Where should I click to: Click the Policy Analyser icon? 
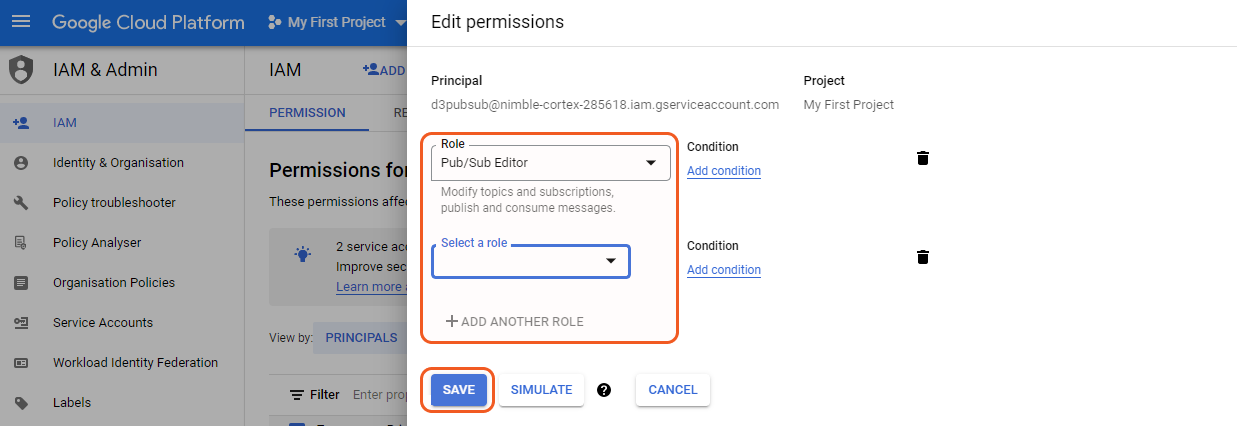pos(21,243)
